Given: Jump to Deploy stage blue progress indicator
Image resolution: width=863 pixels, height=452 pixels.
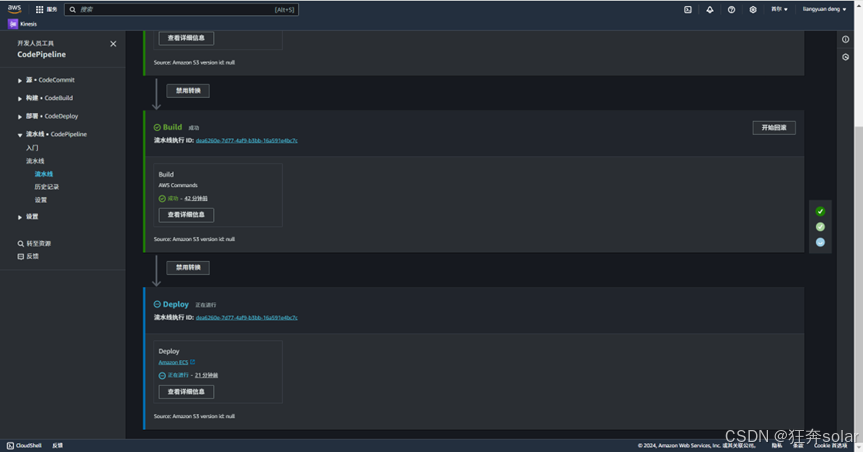Looking at the screenshot, I should click(820, 242).
